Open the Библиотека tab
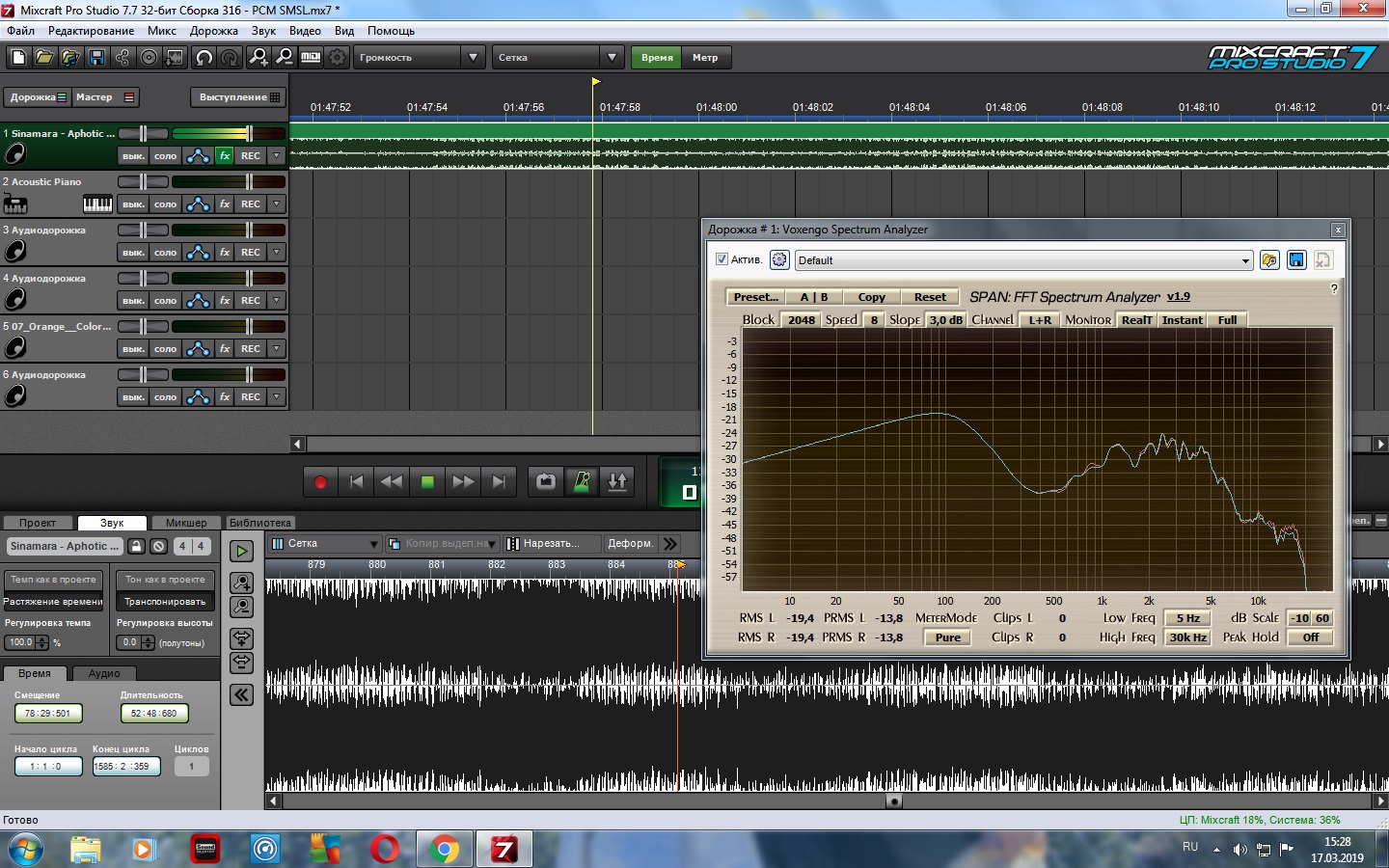The image size is (1389, 868). [x=259, y=523]
